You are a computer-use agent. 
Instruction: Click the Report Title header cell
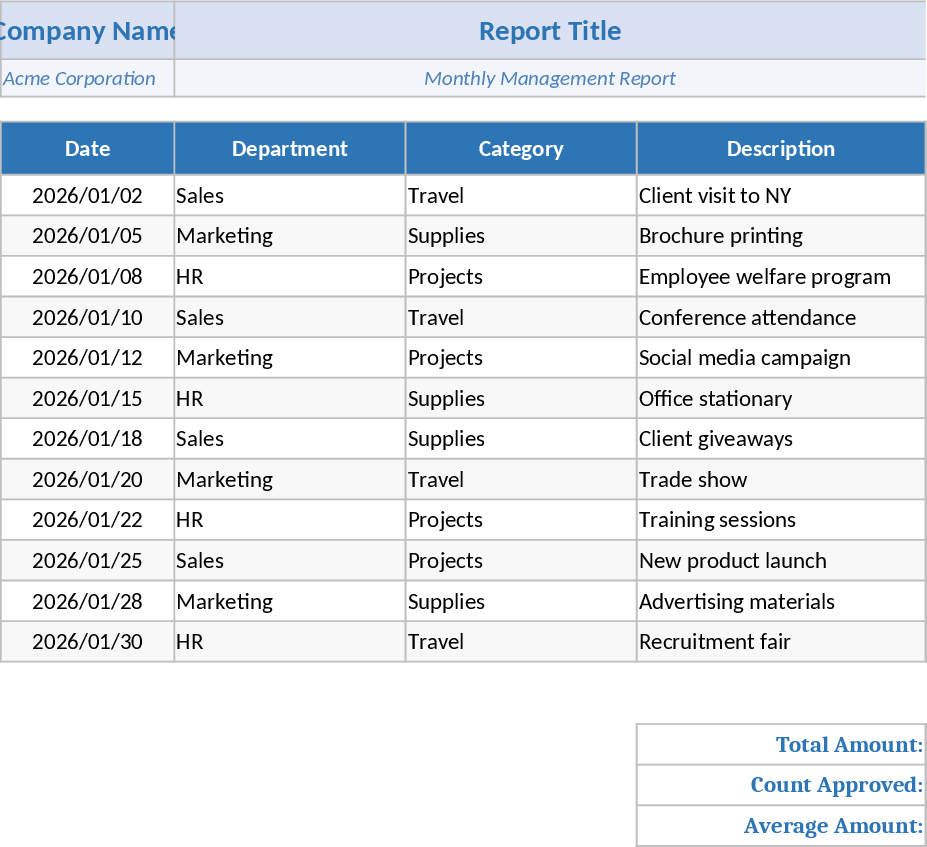[x=550, y=31]
